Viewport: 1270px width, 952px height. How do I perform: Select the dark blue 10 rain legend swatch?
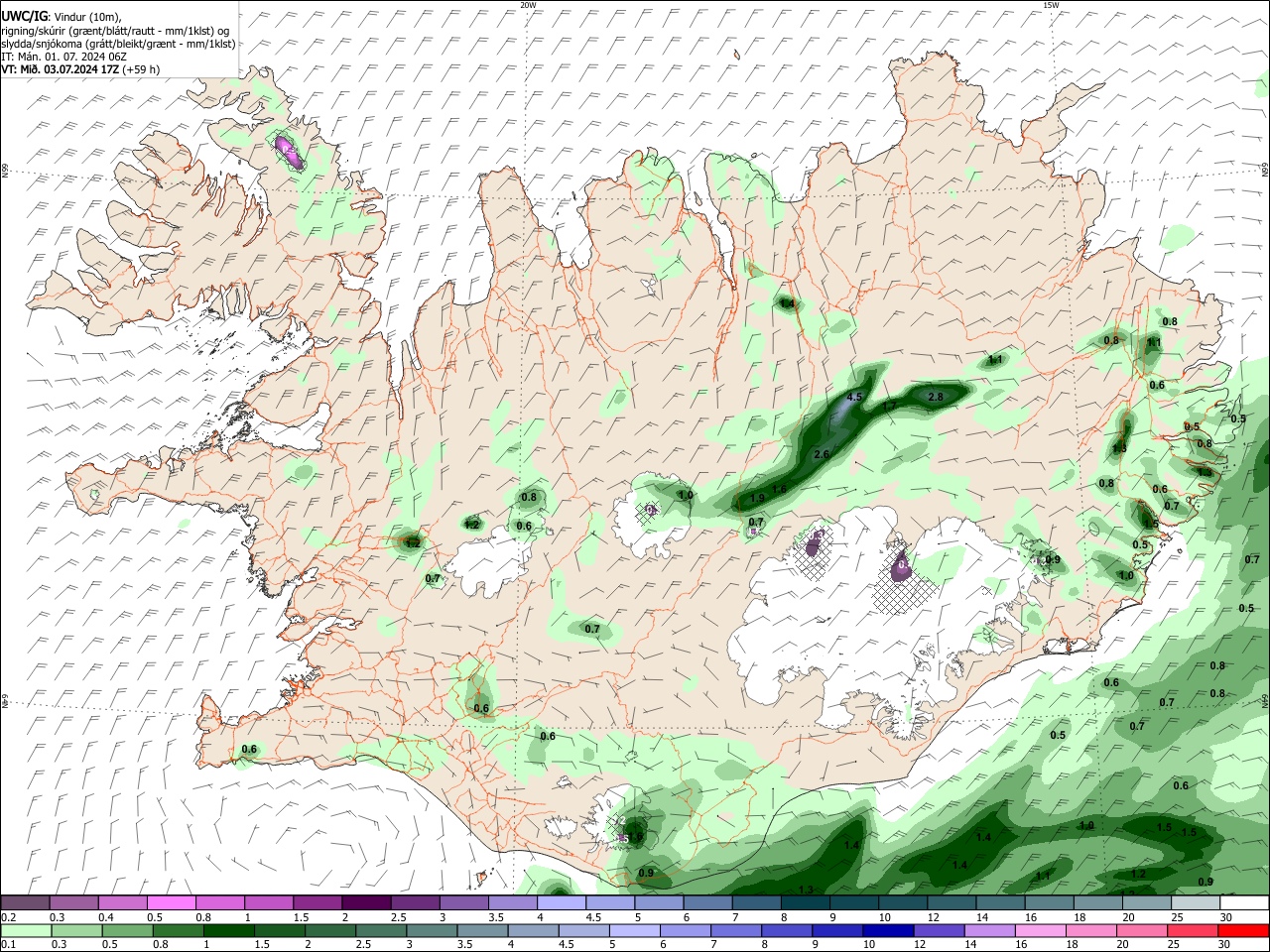(886, 930)
